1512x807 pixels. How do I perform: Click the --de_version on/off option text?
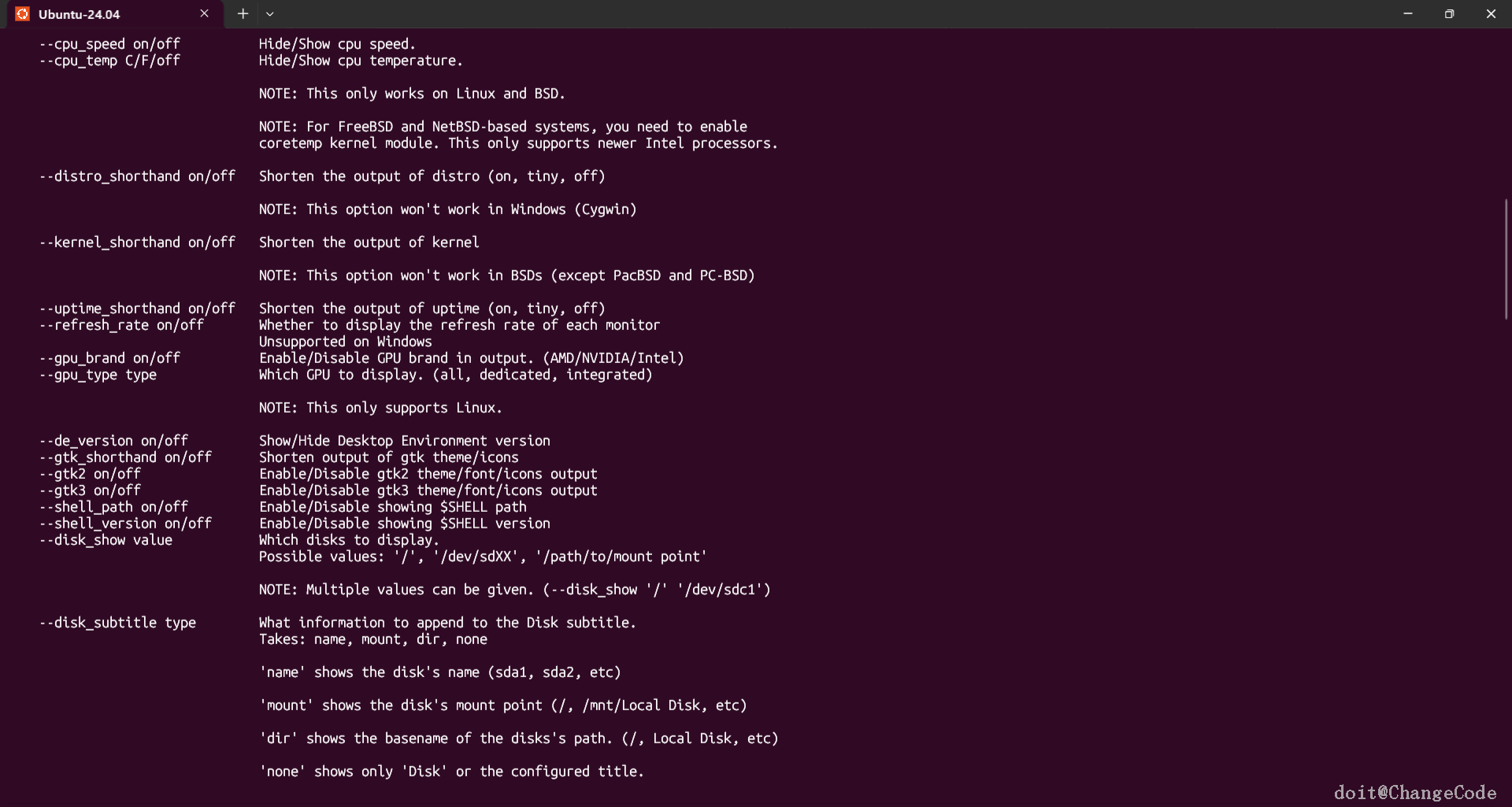[113, 441]
